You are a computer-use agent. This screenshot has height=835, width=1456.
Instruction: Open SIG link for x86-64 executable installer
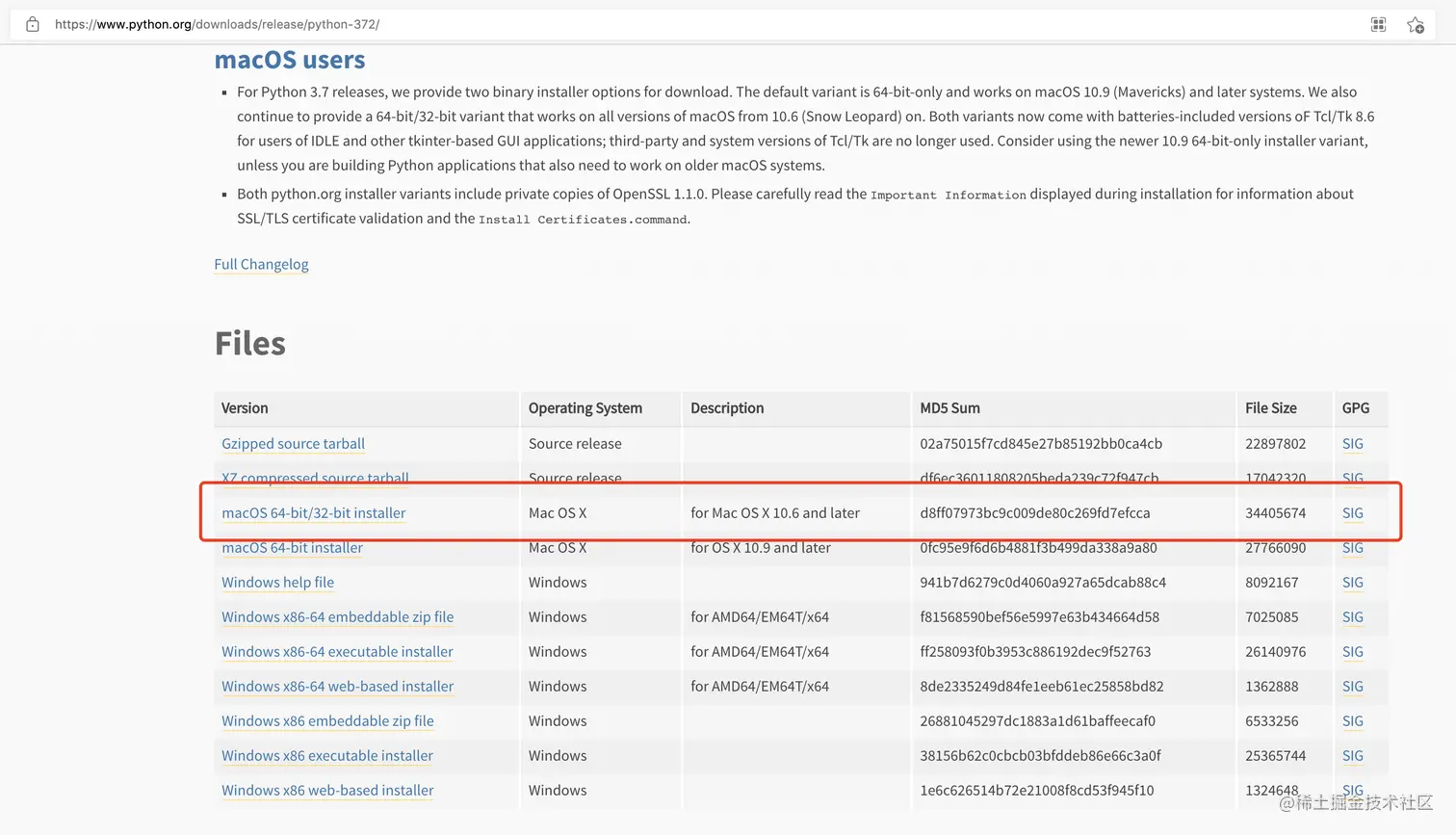(x=1352, y=652)
